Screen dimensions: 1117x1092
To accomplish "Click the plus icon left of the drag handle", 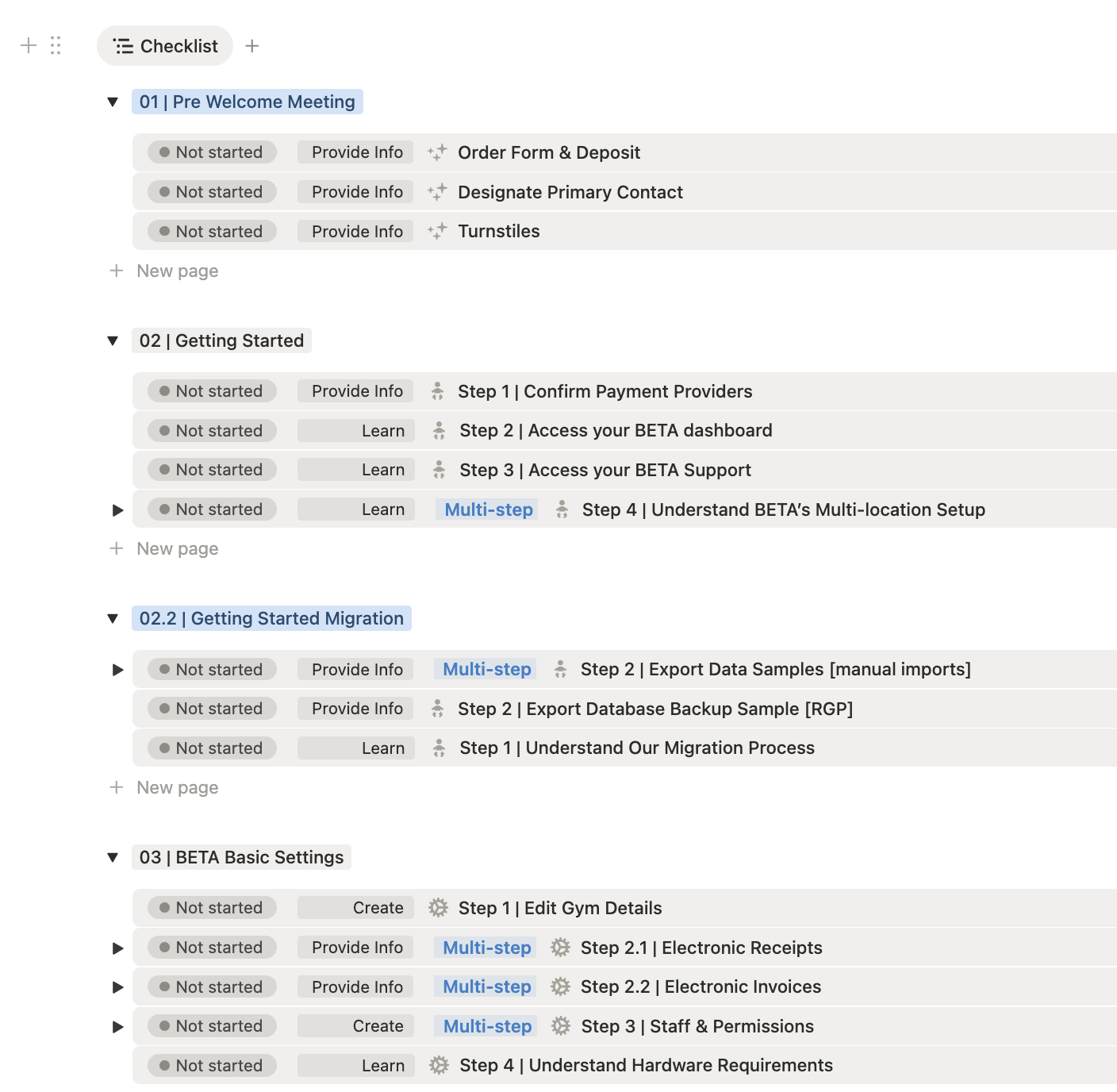I will (x=29, y=45).
